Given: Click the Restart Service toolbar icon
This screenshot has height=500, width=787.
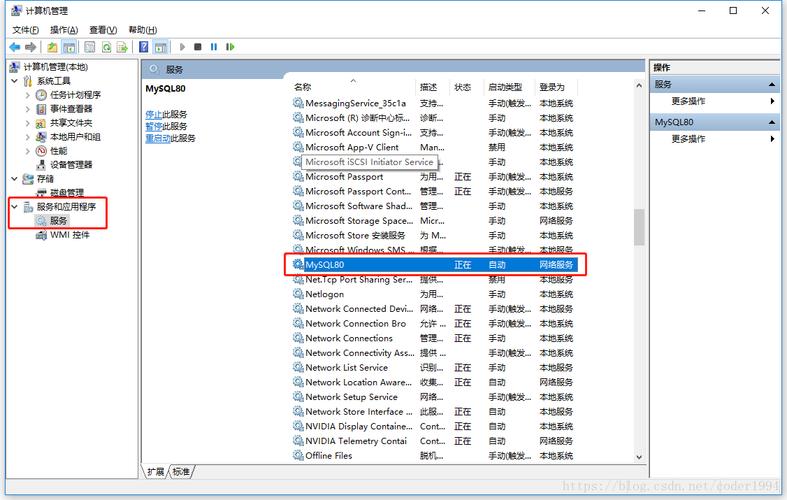Looking at the screenshot, I should [x=230, y=47].
